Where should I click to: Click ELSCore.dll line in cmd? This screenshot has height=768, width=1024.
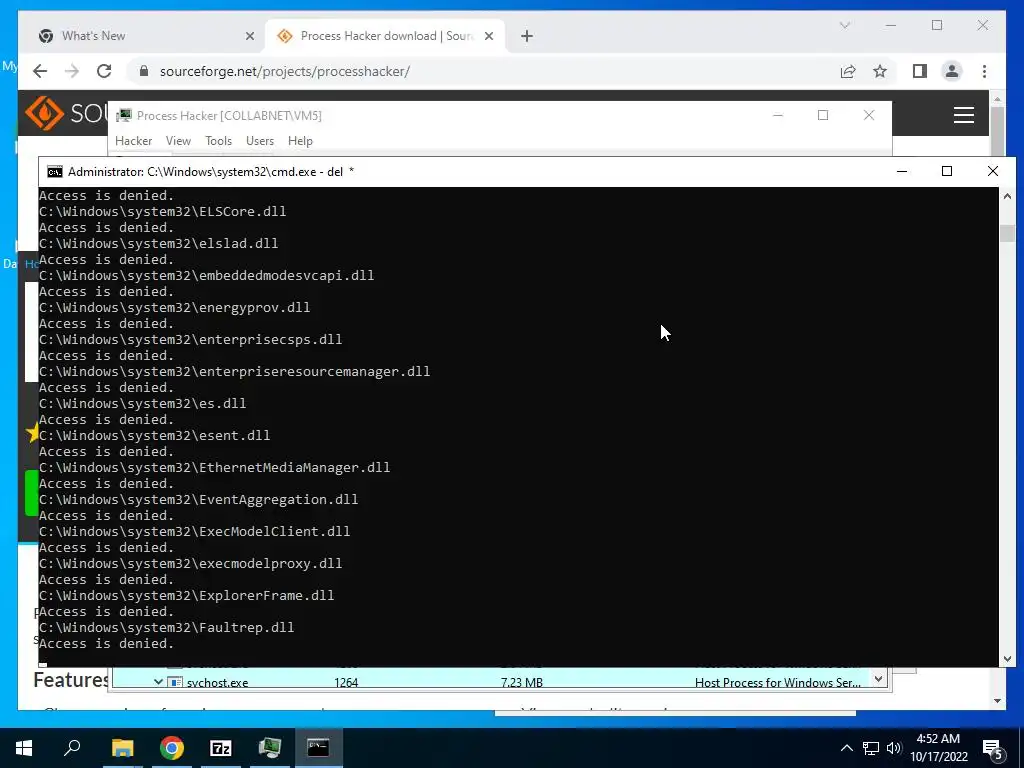[162, 212]
